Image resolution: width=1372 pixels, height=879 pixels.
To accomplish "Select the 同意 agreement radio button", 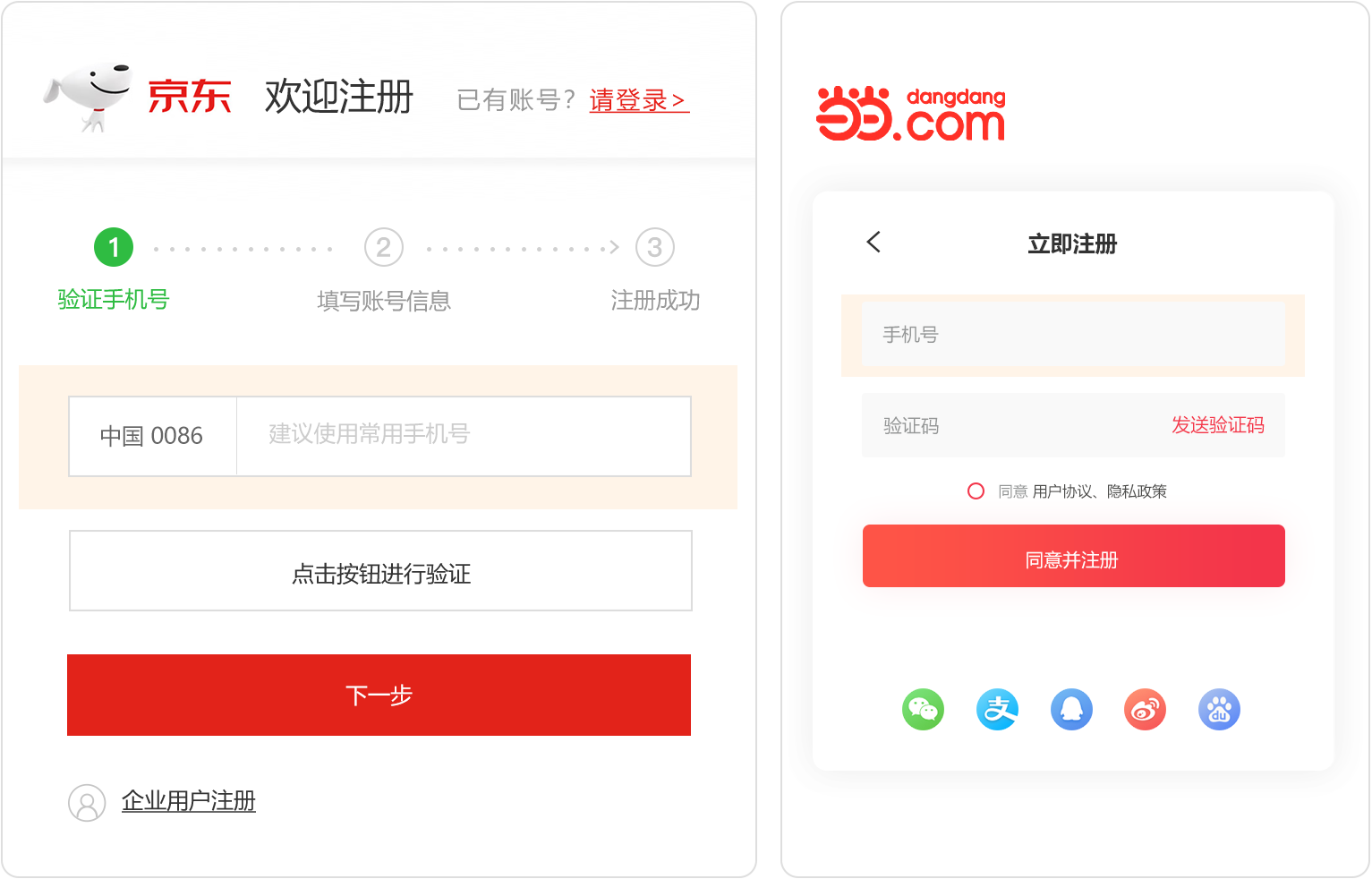I will pos(976,491).
